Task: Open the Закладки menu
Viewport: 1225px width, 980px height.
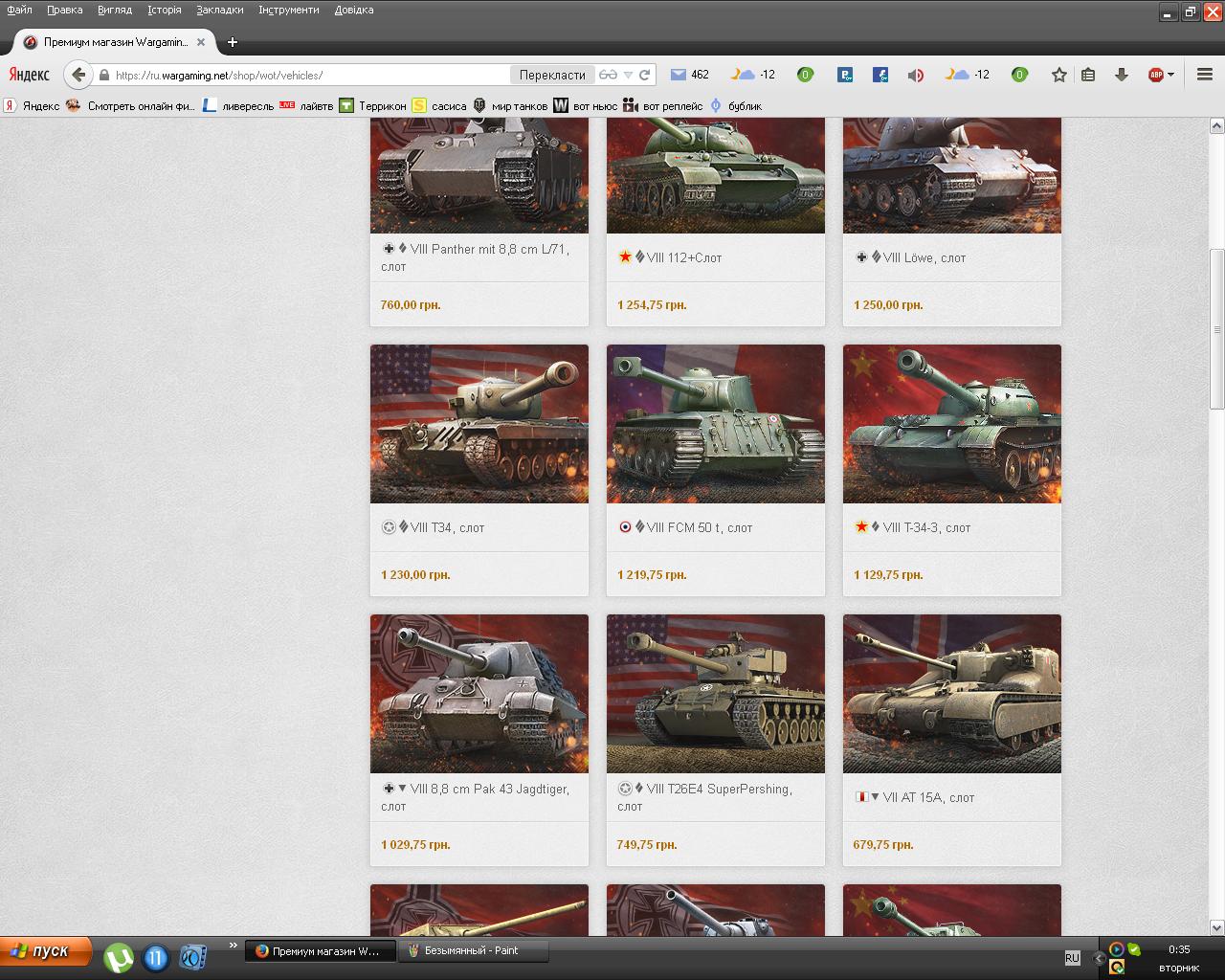Action: [x=220, y=10]
